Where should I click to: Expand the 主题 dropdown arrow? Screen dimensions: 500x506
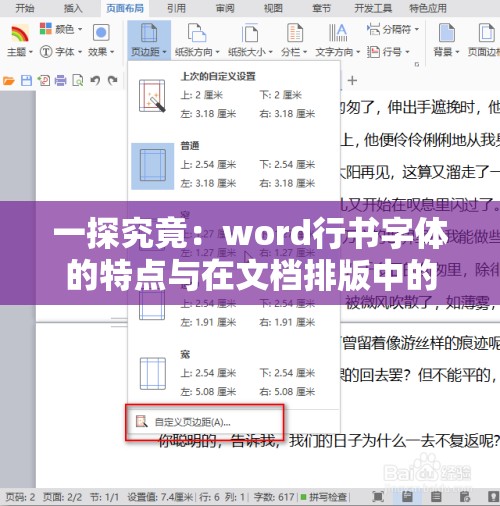click(31, 52)
